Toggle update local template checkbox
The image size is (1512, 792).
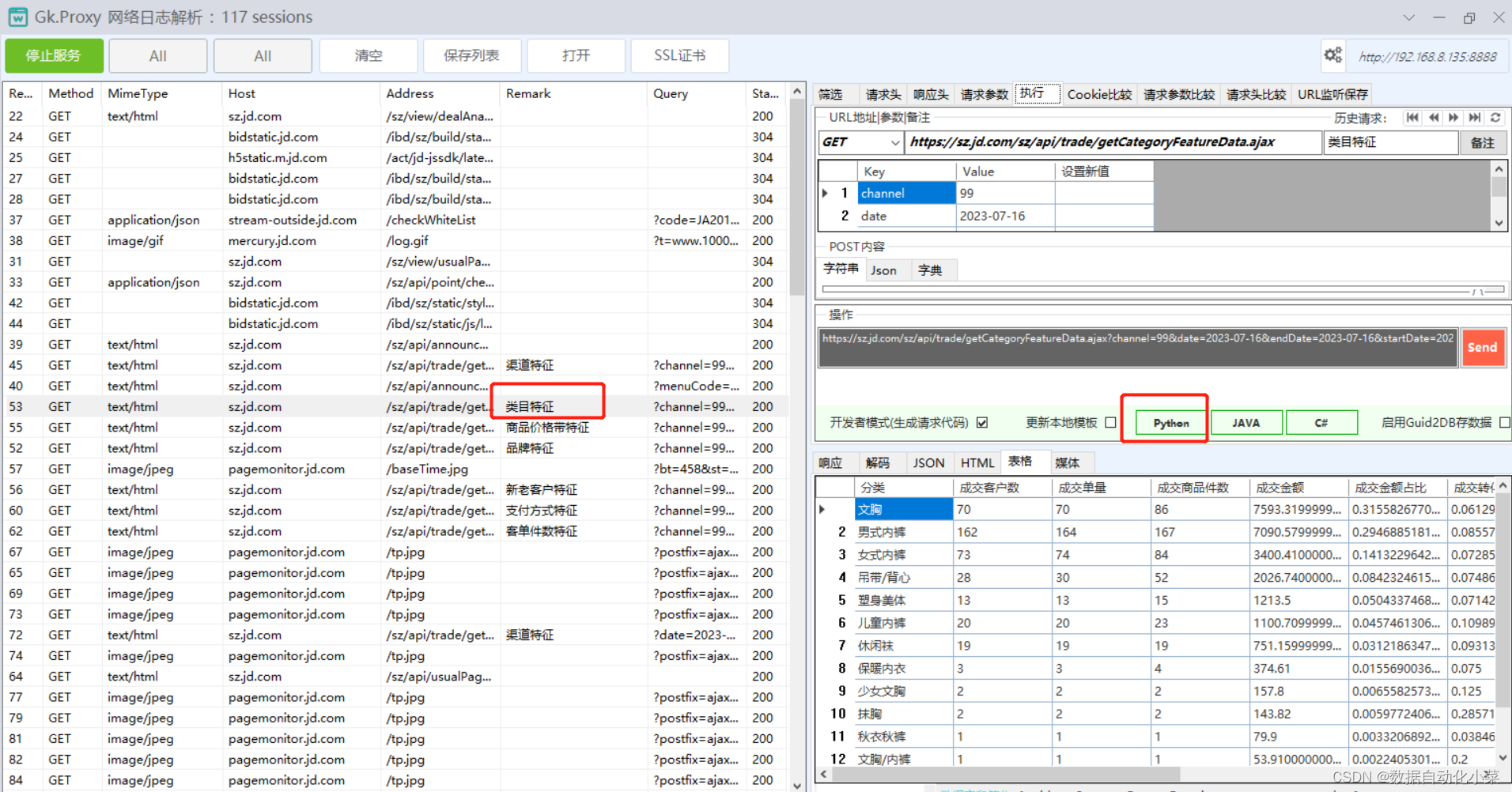click(1110, 422)
